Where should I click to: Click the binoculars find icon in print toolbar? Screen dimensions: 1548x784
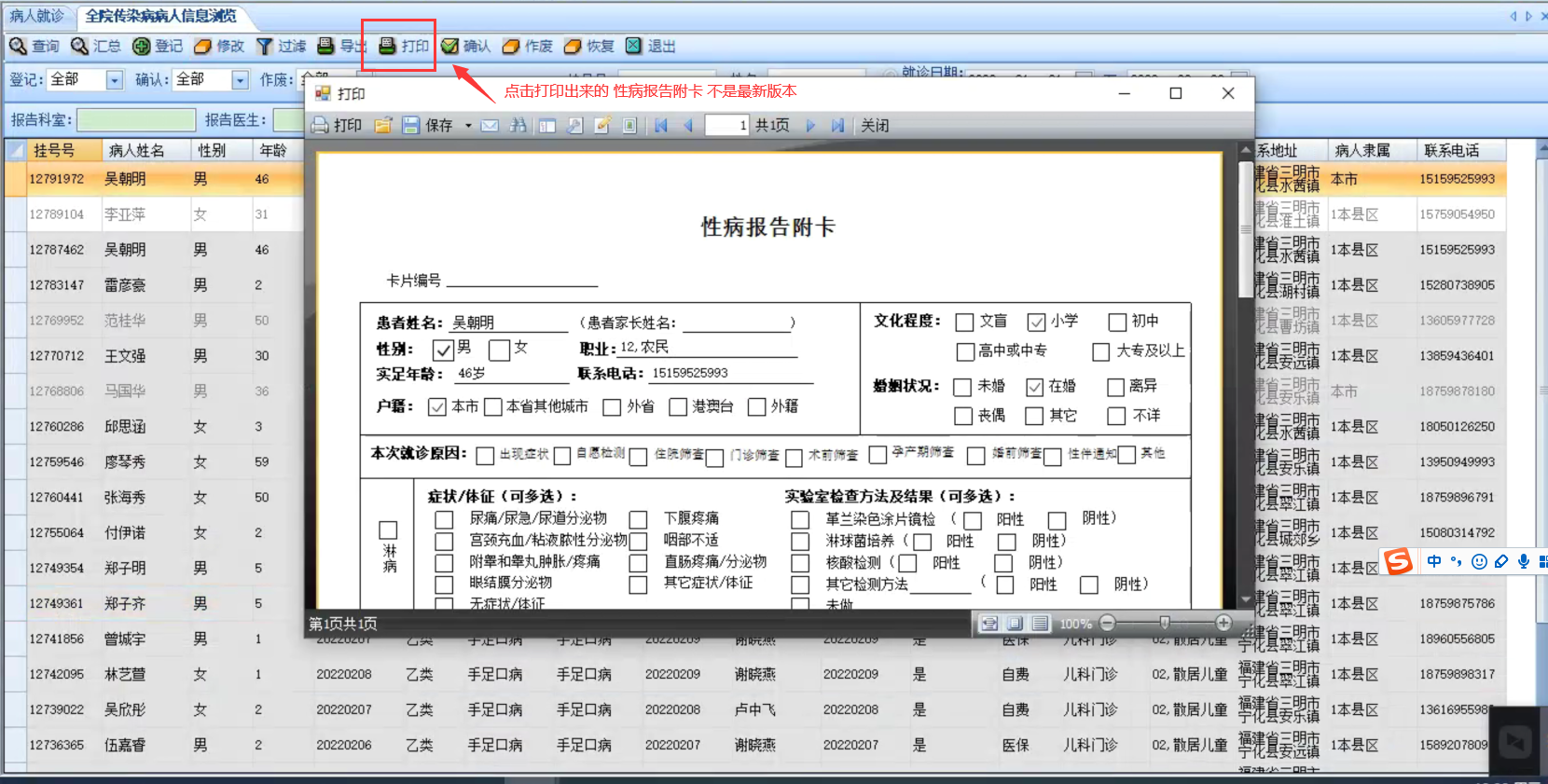click(x=518, y=126)
